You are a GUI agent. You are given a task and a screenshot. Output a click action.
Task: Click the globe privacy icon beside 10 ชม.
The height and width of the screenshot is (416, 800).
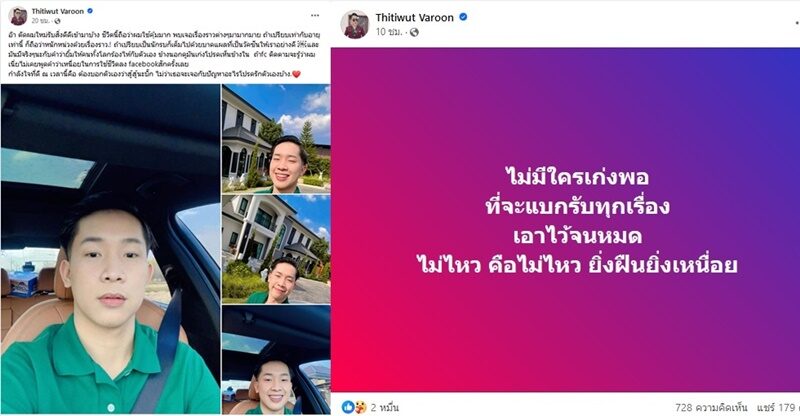[x=414, y=32]
